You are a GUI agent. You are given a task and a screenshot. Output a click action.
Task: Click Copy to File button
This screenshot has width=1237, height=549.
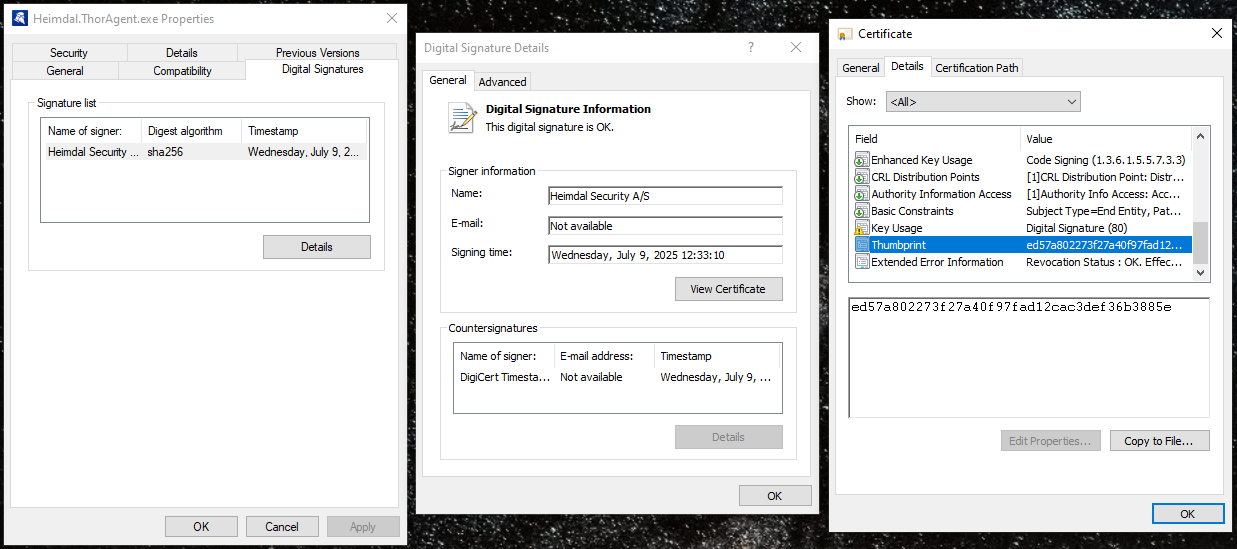tap(1159, 441)
